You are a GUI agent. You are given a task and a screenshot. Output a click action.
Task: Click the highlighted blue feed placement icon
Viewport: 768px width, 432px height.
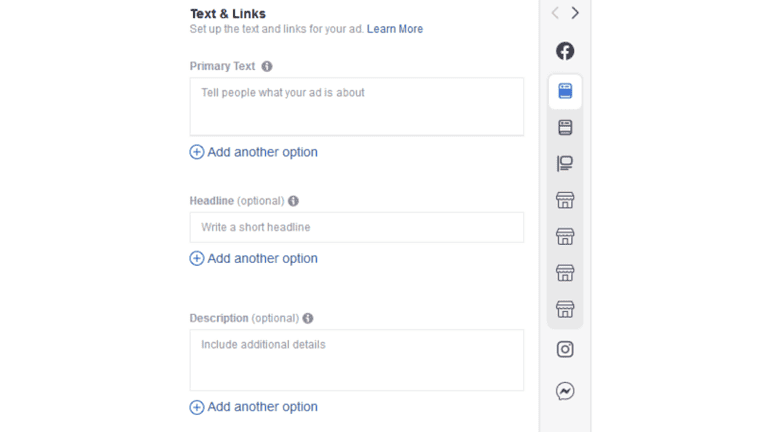click(565, 91)
